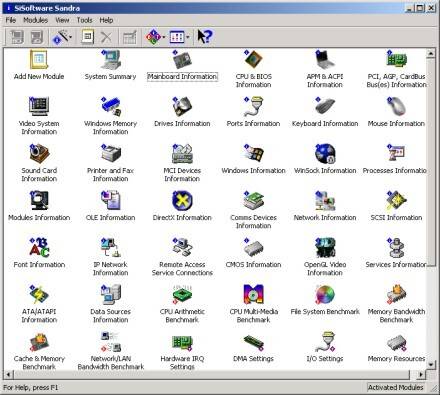Click the vertical scrollbar down arrow

(x=431, y=365)
